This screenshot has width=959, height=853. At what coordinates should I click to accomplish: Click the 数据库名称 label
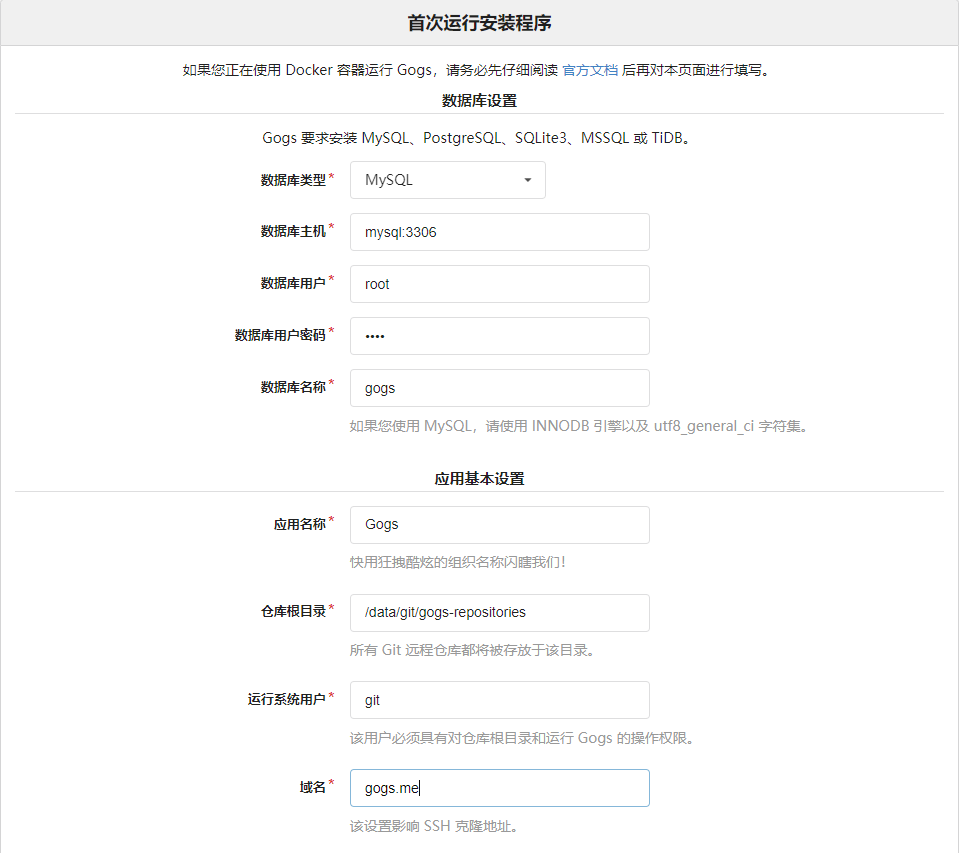tap(293, 387)
